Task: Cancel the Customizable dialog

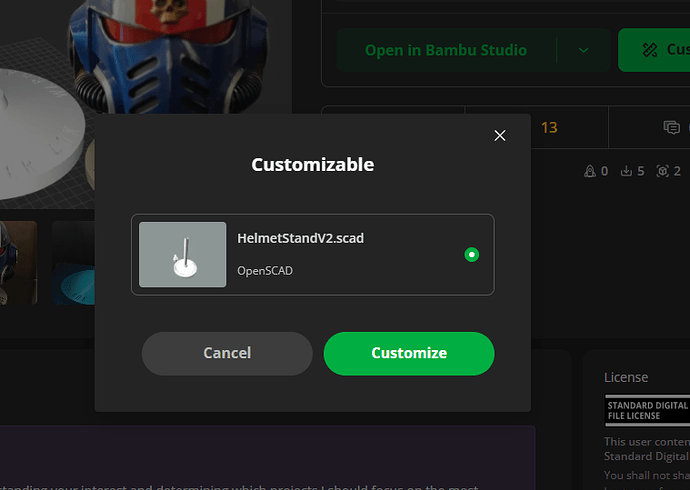Action: pos(227,354)
